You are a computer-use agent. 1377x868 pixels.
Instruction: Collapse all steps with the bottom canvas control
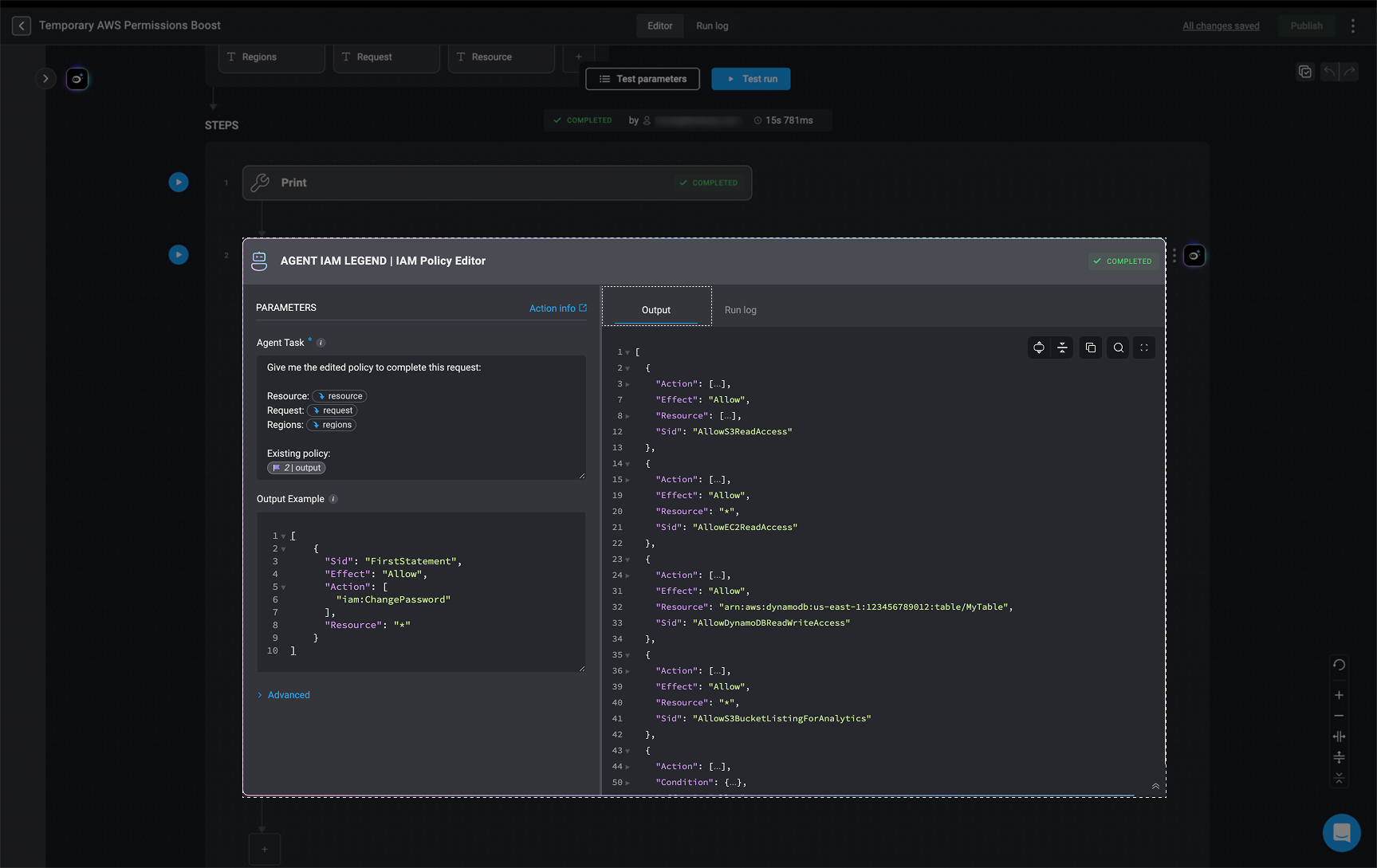tap(1340, 778)
